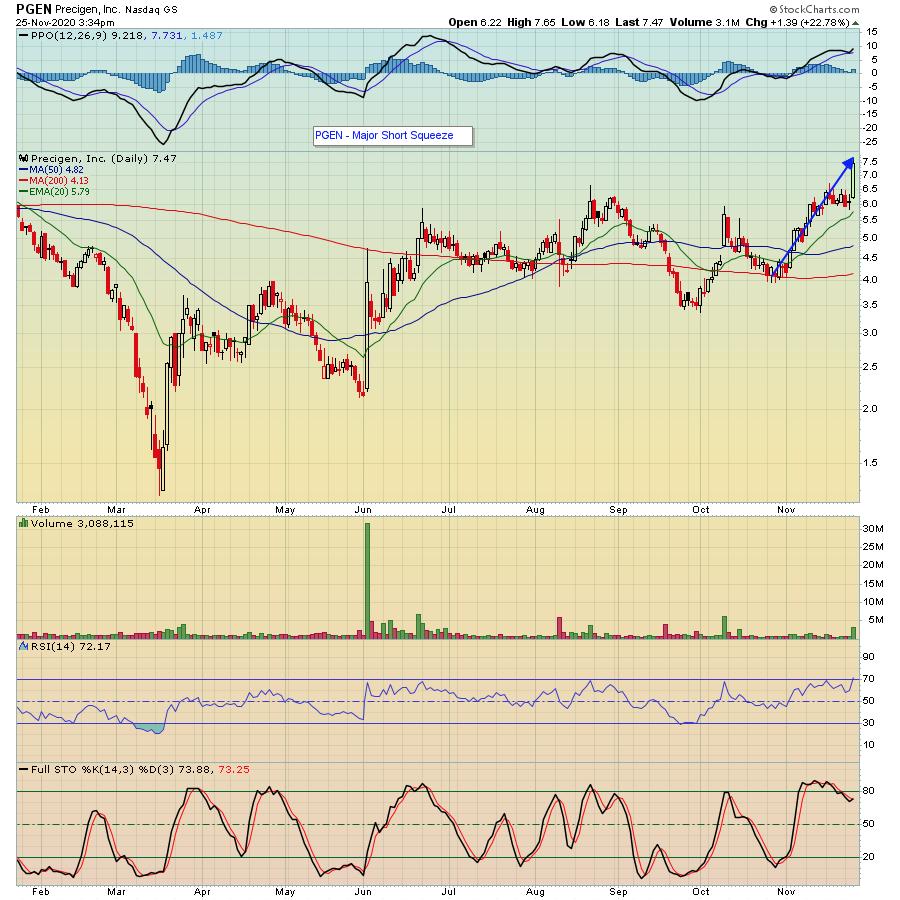The width and height of the screenshot is (900, 900).
Task: Click the '20' stochastic axis label
Action: [x=868, y=857]
